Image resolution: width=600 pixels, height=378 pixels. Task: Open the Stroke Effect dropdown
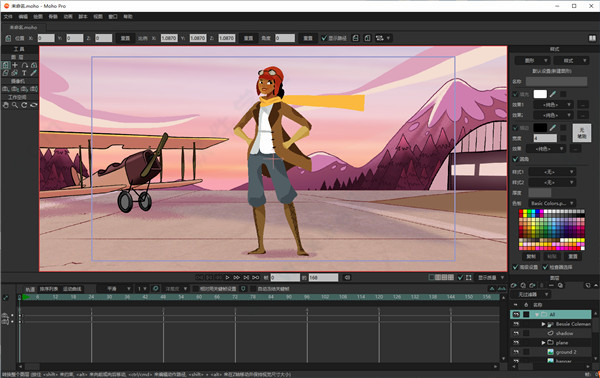pos(546,148)
